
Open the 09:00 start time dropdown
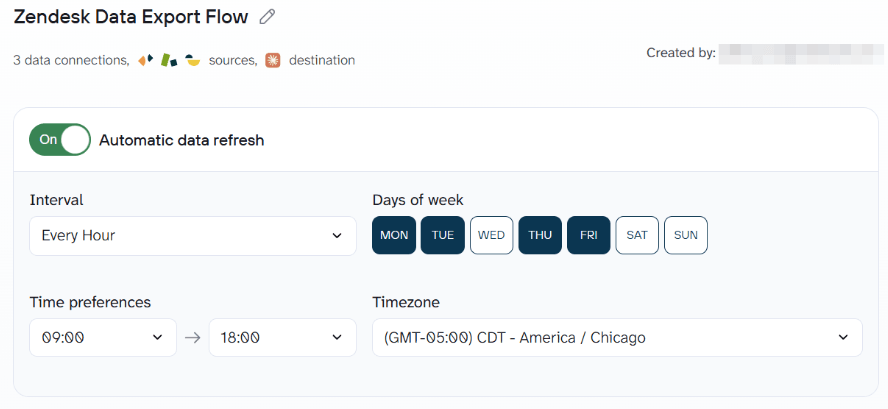(x=103, y=338)
